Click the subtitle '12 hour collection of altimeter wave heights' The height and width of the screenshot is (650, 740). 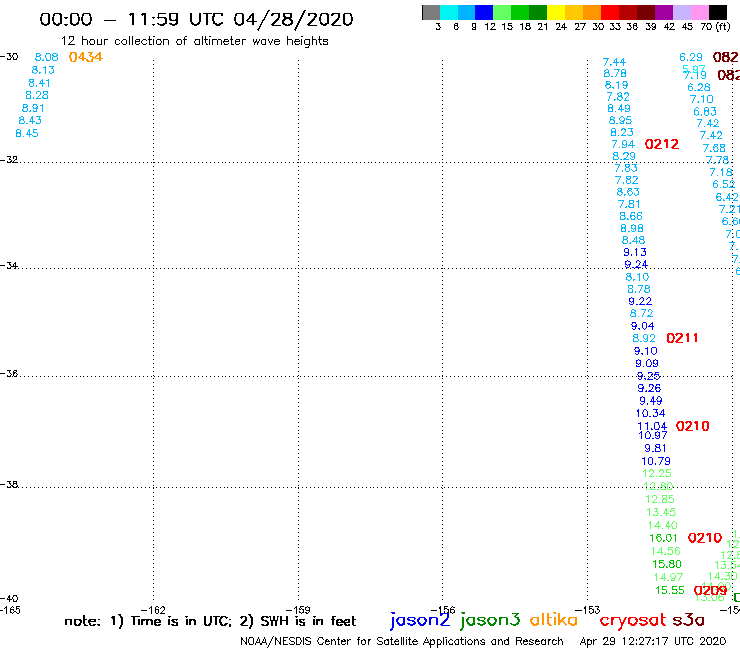pos(194,41)
